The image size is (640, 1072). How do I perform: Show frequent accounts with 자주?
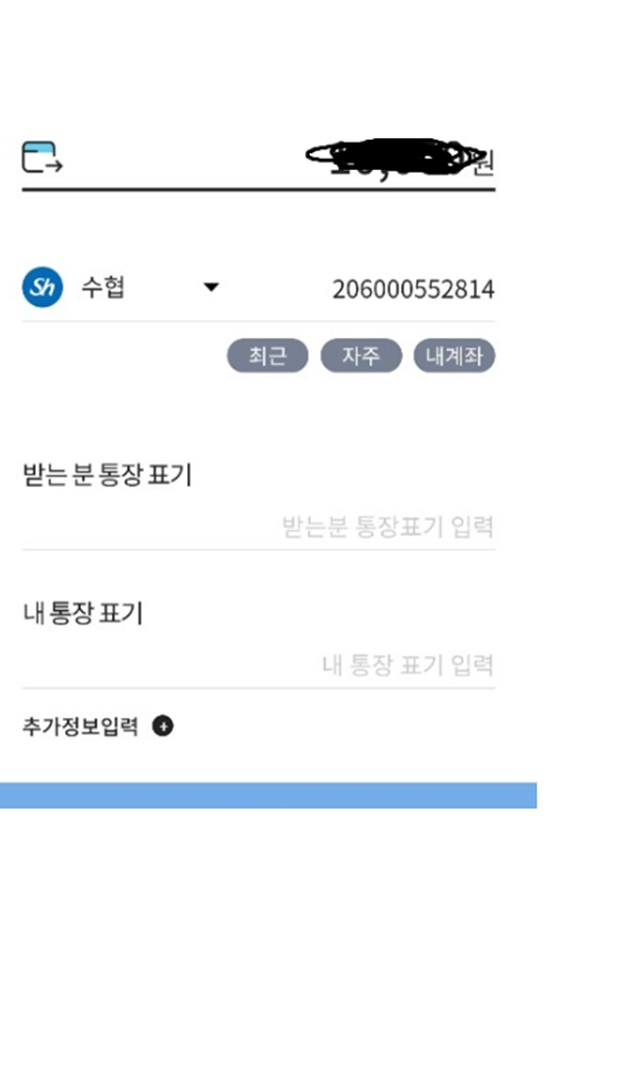[x=361, y=356]
